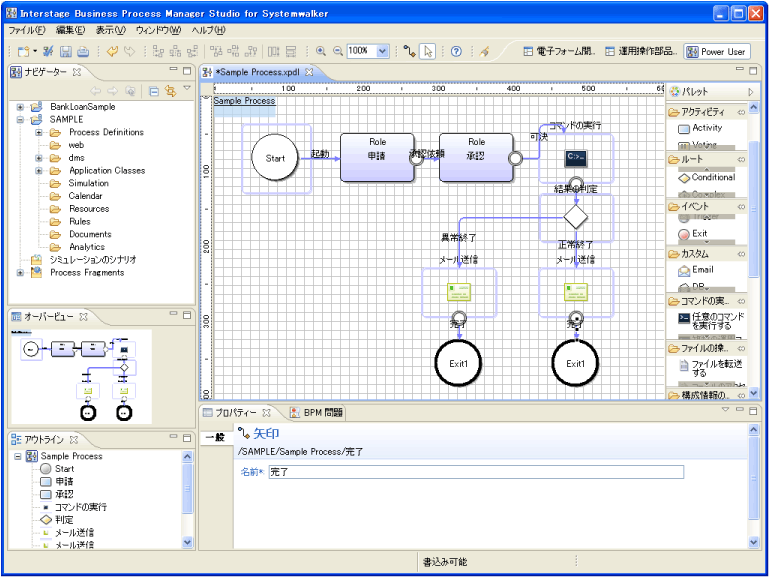
Task: Click the Undo yellow arrow icon
Action: click(112, 51)
